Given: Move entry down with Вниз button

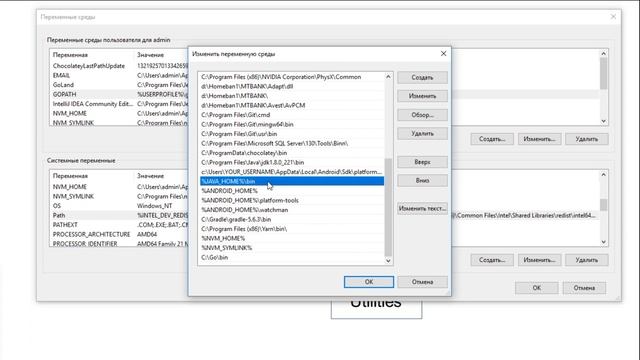Looking at the screenshot, I should pyautogui.click(x=422, y=180).
